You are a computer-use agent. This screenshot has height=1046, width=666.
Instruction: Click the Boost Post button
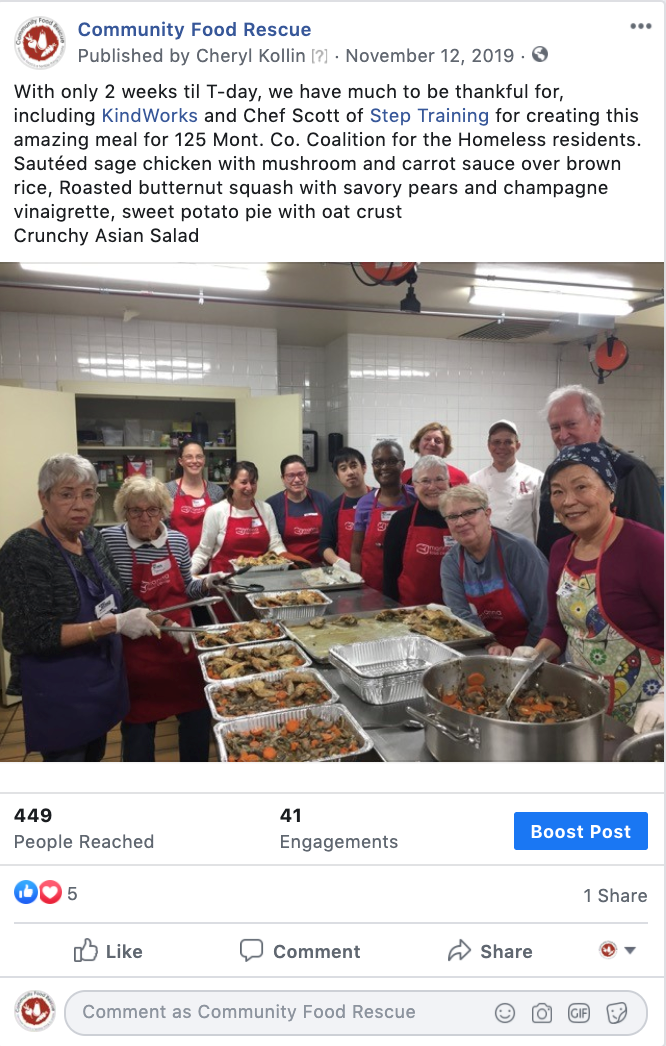[581, 831]
